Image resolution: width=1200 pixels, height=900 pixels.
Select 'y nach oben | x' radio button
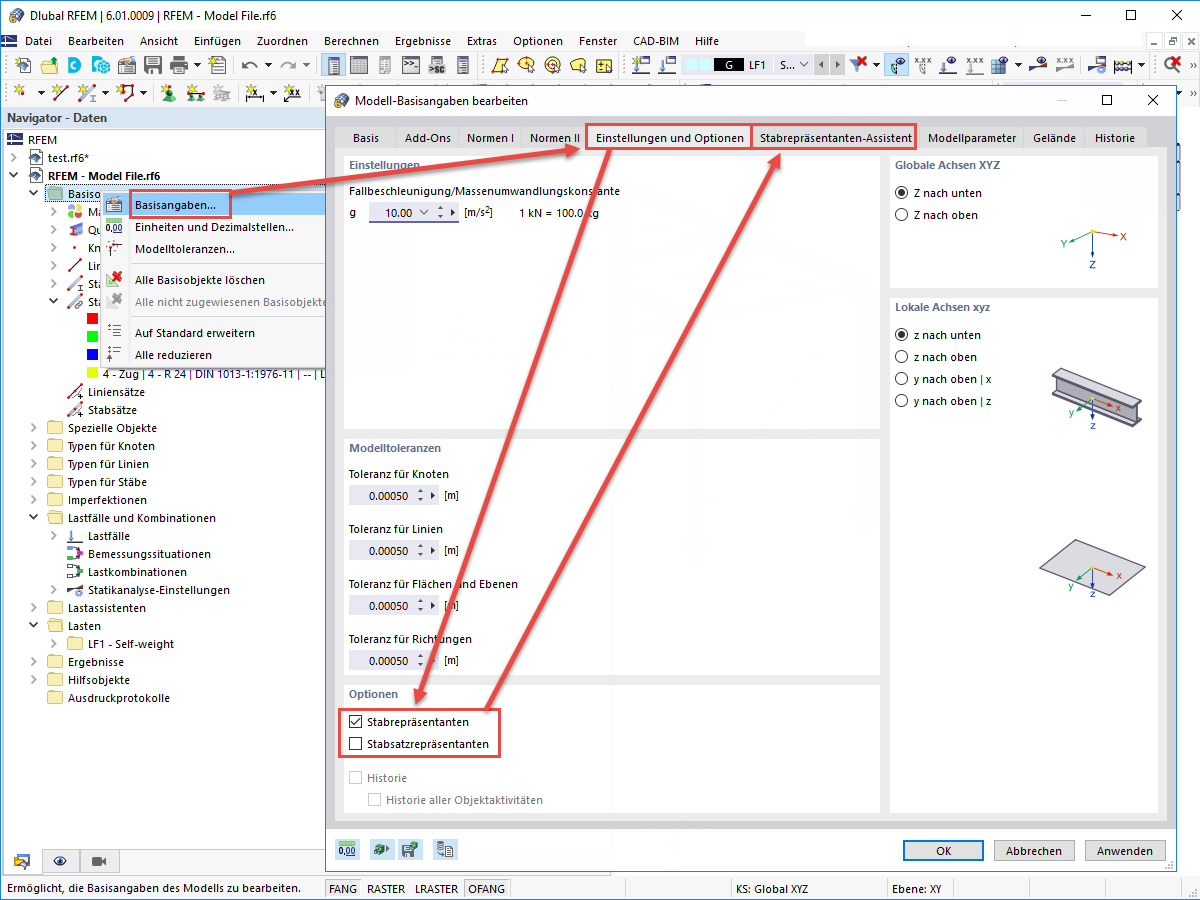[902, 379]
